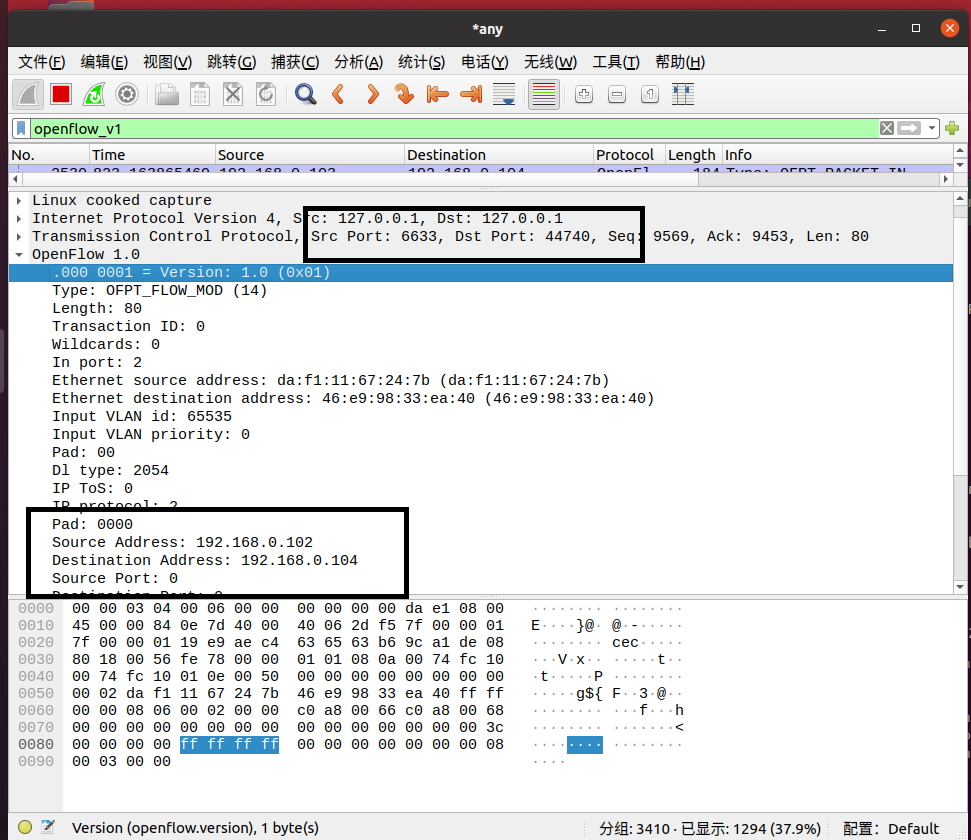Stop the running capture with the red square
This screenshot has height=840, width=971.
point(61,95)
